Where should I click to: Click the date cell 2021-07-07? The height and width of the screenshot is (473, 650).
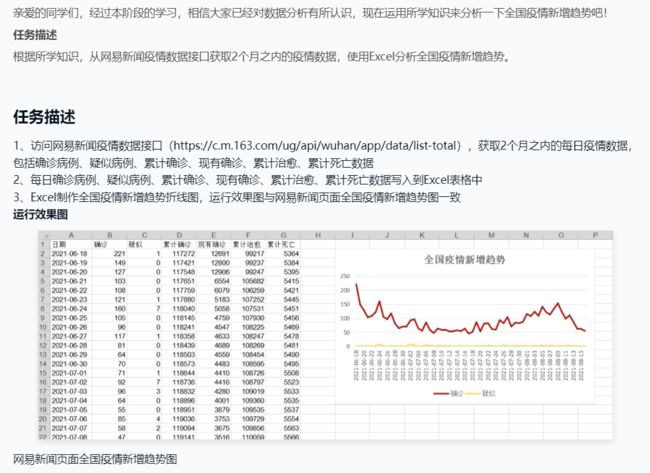coord(70,428)
